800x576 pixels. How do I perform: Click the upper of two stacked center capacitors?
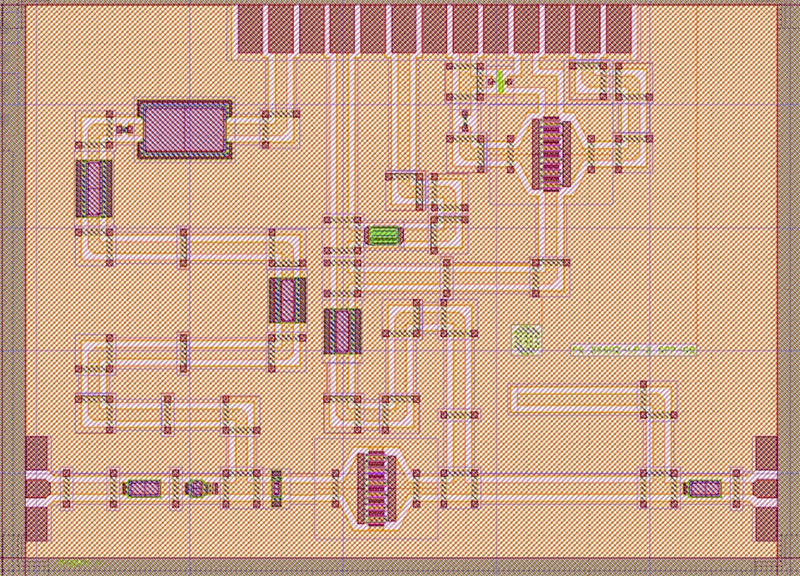(287, 299)
